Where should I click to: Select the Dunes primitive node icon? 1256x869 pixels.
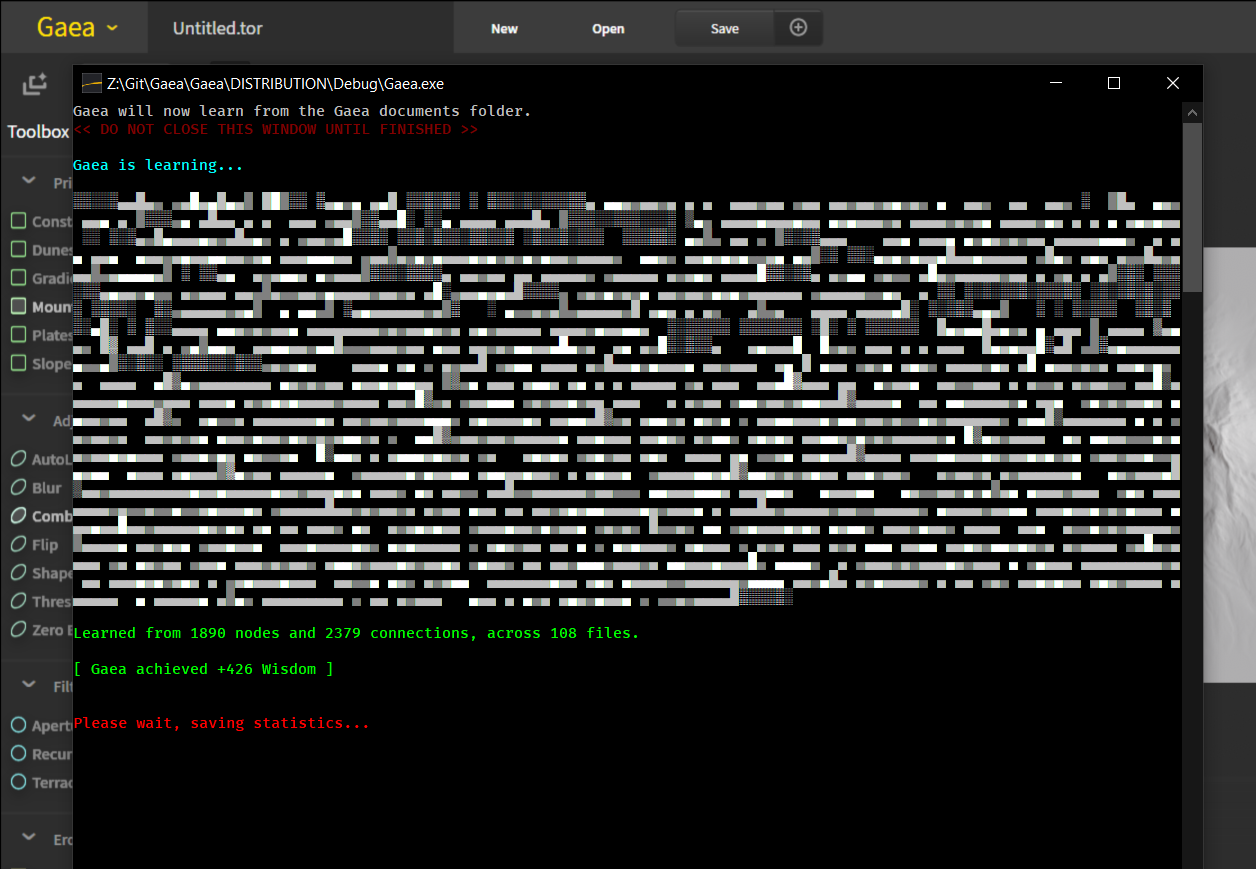18,250
